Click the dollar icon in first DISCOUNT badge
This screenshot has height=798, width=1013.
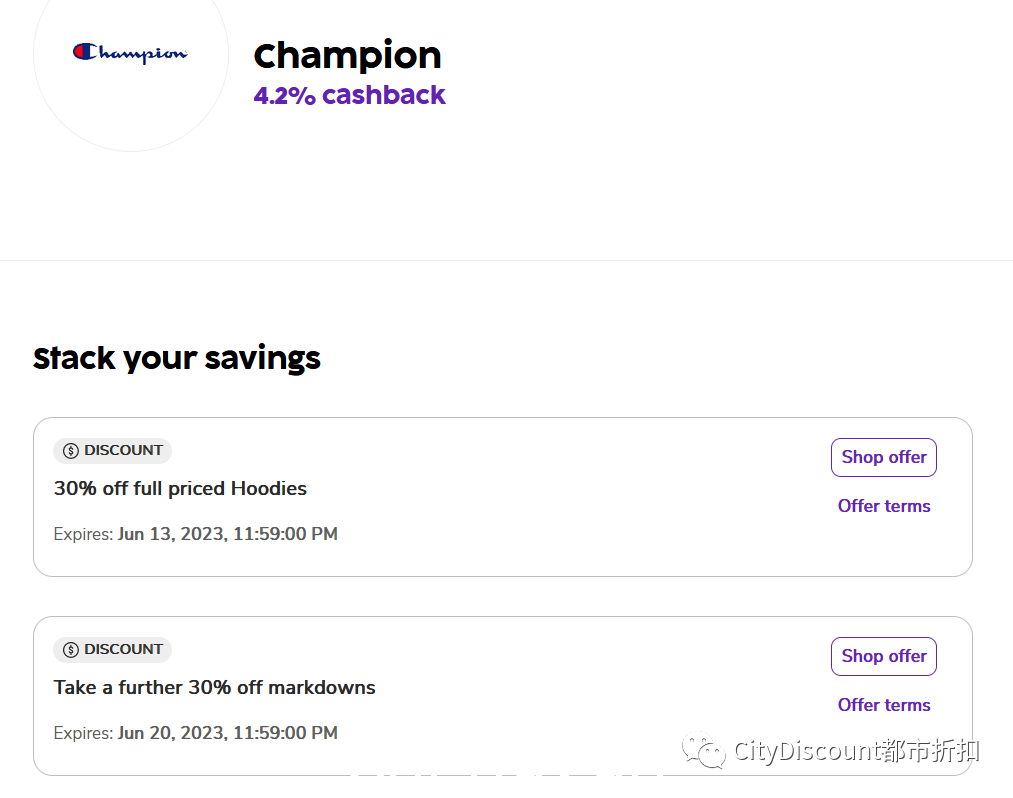point(70,451)
